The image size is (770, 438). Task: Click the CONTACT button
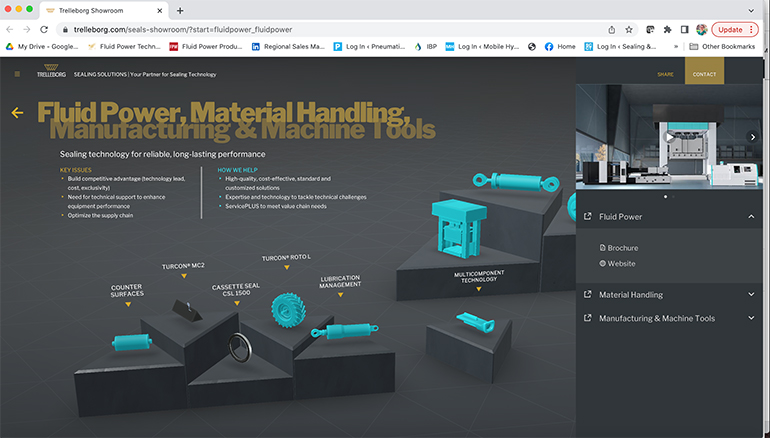pos(704,71)
